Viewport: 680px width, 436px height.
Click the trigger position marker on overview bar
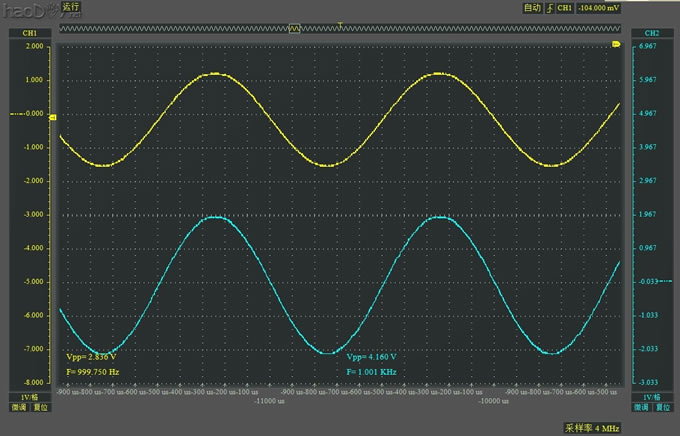coord(341,23)
